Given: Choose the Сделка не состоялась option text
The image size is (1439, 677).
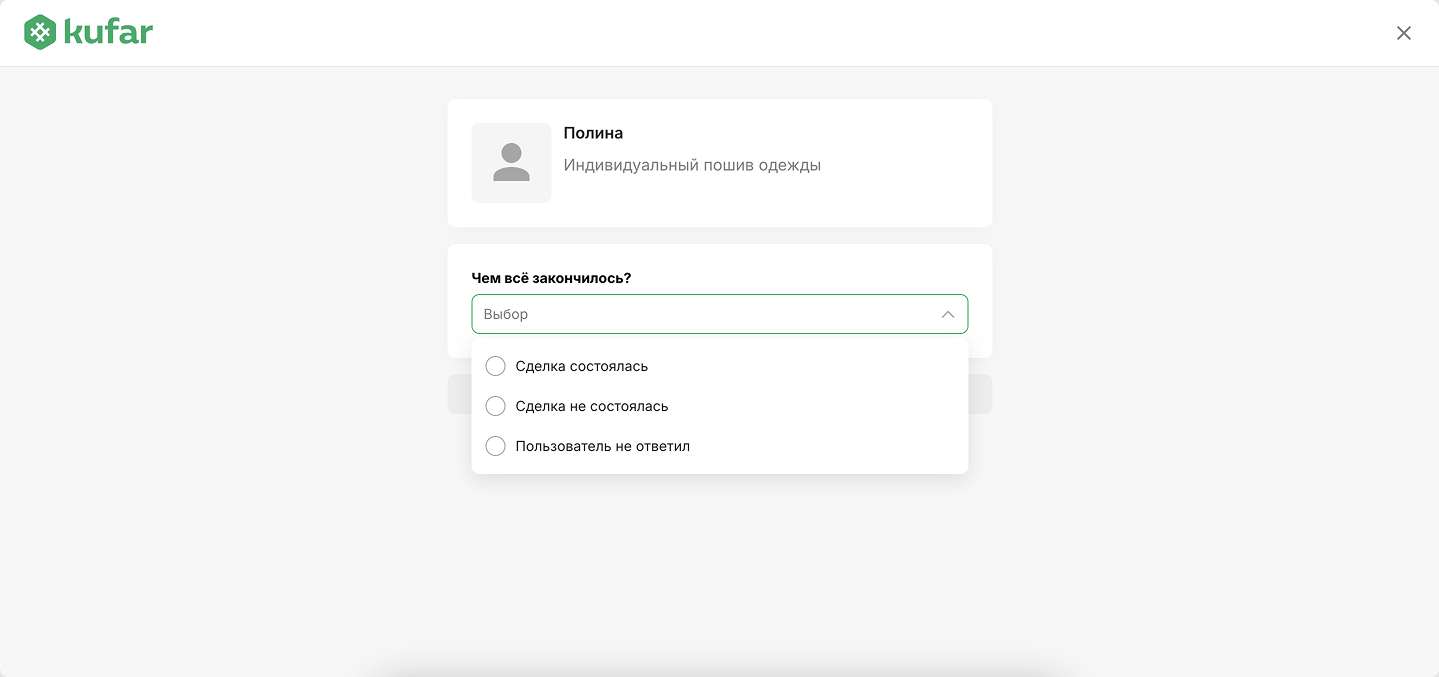Looking at the screenshot, I should click(x=592, y=406).
